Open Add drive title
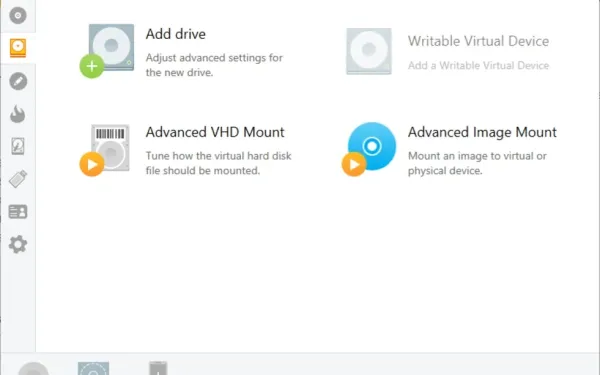This screenshot has width=600, height=375. [176, 34]
